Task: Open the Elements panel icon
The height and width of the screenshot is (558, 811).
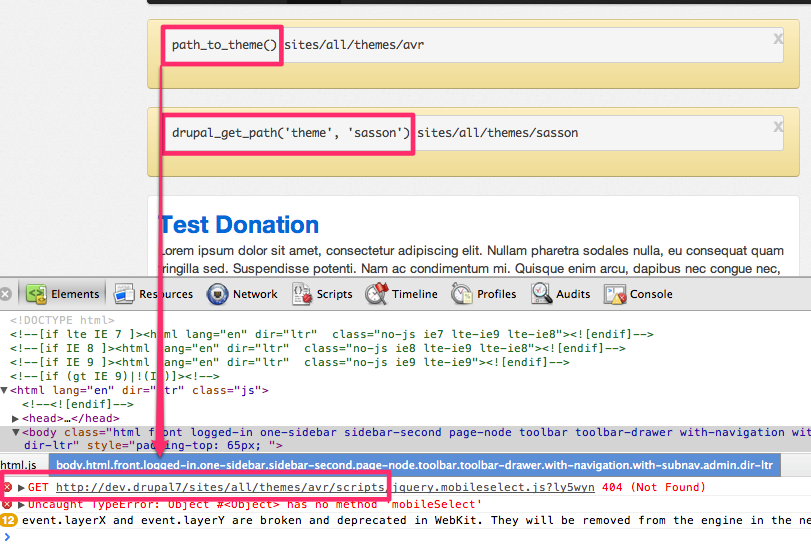Action: [x=36, y=294]
